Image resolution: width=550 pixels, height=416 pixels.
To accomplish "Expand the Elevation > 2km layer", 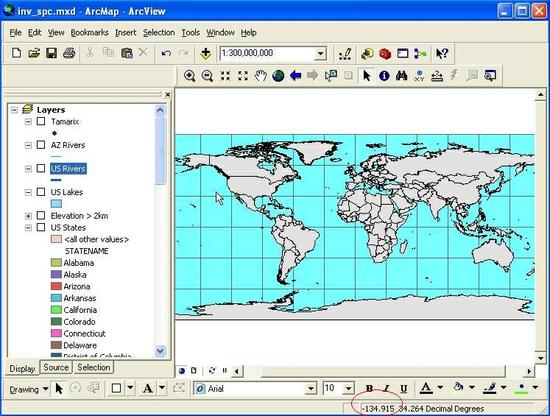I will [28, 216].
